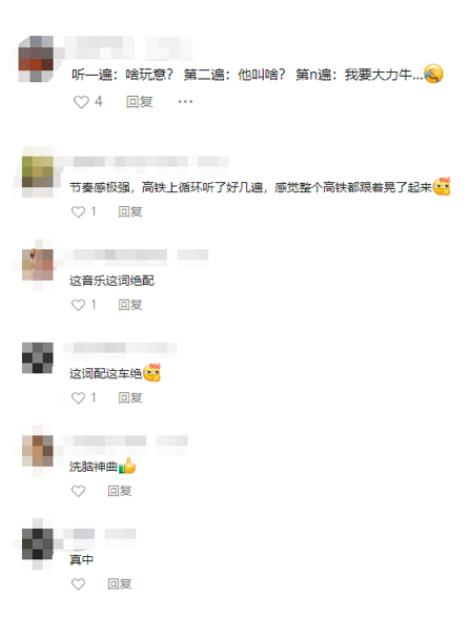Open the three-dot menu on first comment
This screenshot has width=467, height=617.
tap(185, 102)
